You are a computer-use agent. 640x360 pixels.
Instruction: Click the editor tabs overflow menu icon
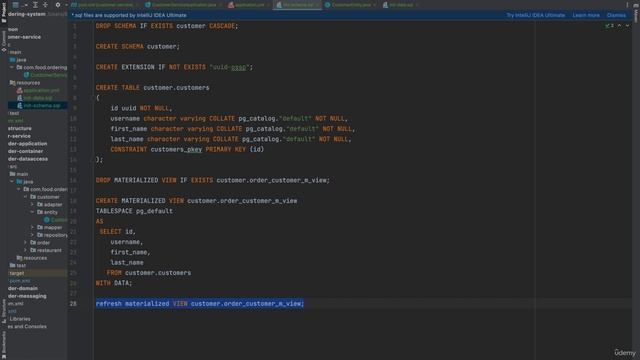pyautogui.click(x=627, y=5)
